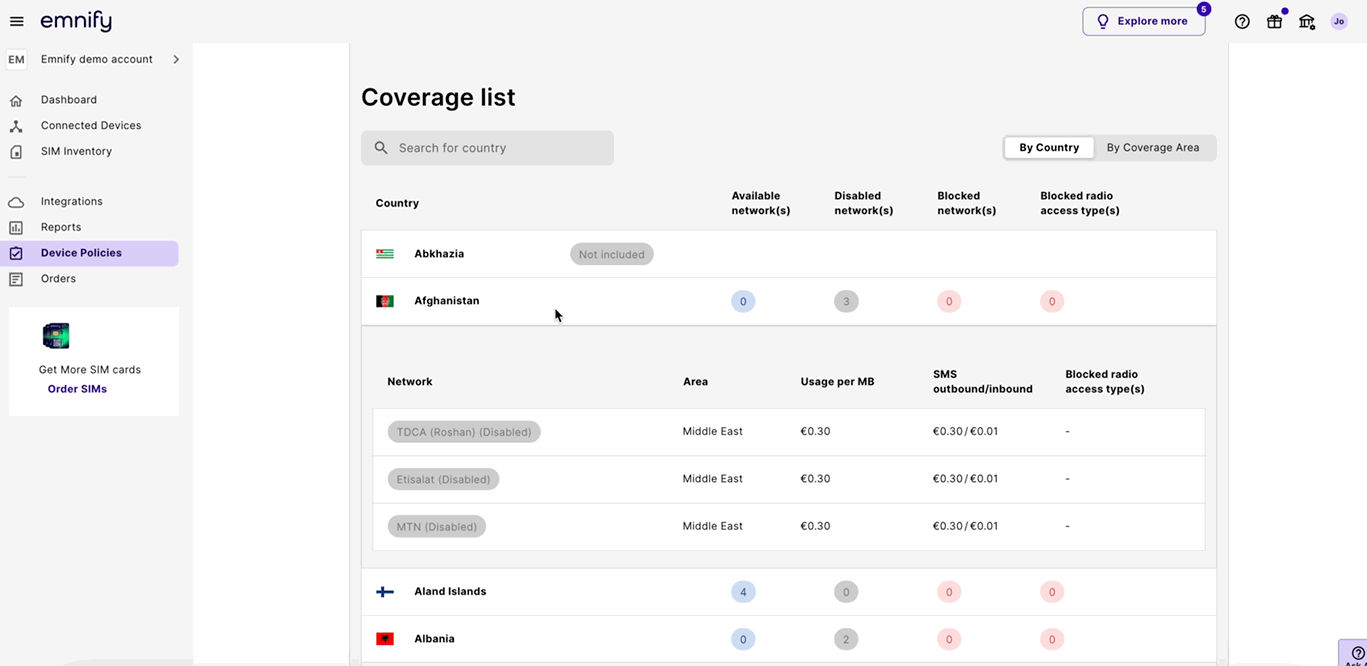Click the TDCA (Roshan) (Disabled) network chip
This screenshot has width=1367, height=666.
coord(464,432)
